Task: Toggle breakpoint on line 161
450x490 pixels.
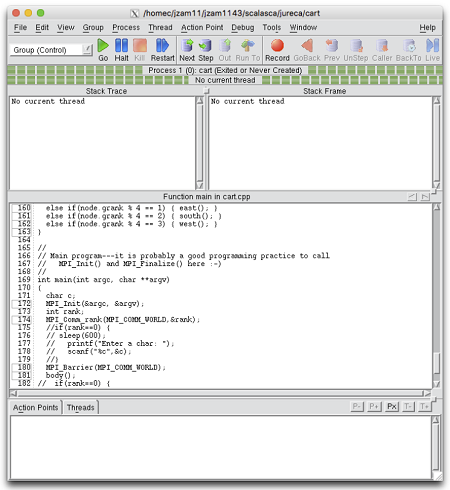Action: tap(22, 216)
